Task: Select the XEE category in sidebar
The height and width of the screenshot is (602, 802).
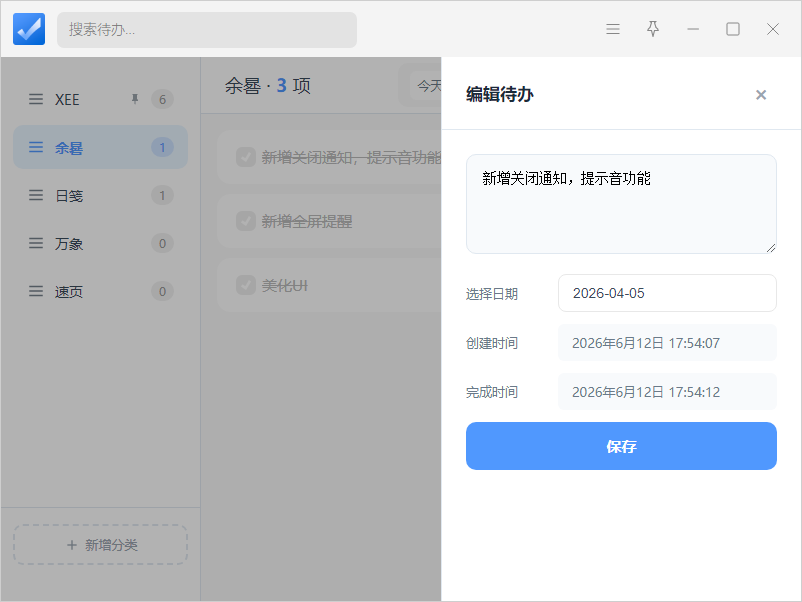Action: point(100,99)
